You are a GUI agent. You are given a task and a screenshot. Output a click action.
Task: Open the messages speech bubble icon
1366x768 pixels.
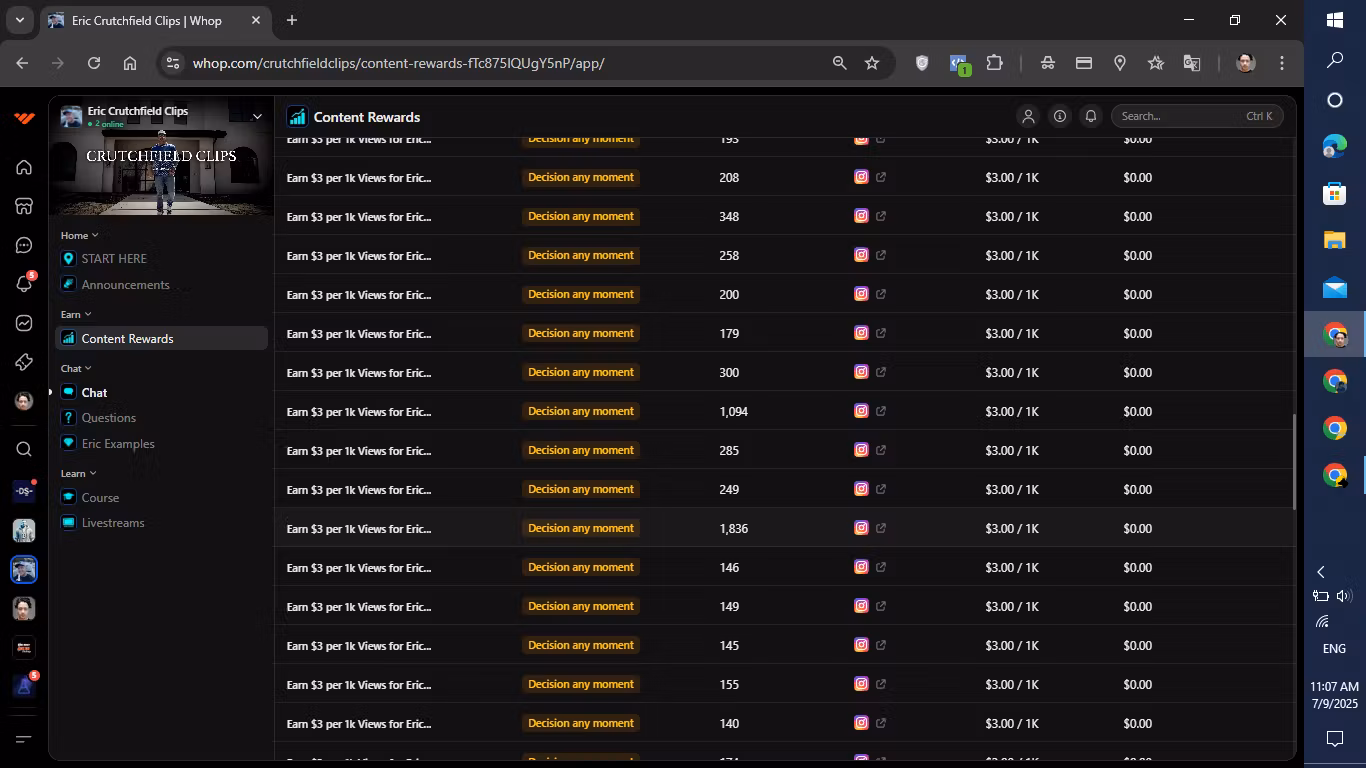point(24,245)
